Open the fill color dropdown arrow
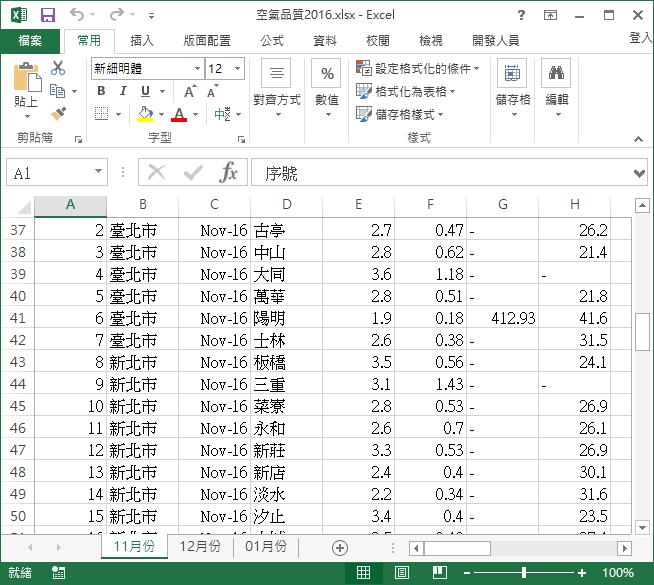654x585 pixels. (x=161, y=114)
